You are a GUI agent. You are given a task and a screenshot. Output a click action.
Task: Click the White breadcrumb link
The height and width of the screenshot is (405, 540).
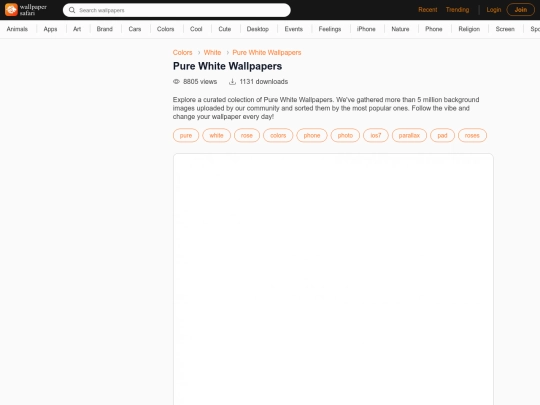pyautogui.click(x=212, y=52)
